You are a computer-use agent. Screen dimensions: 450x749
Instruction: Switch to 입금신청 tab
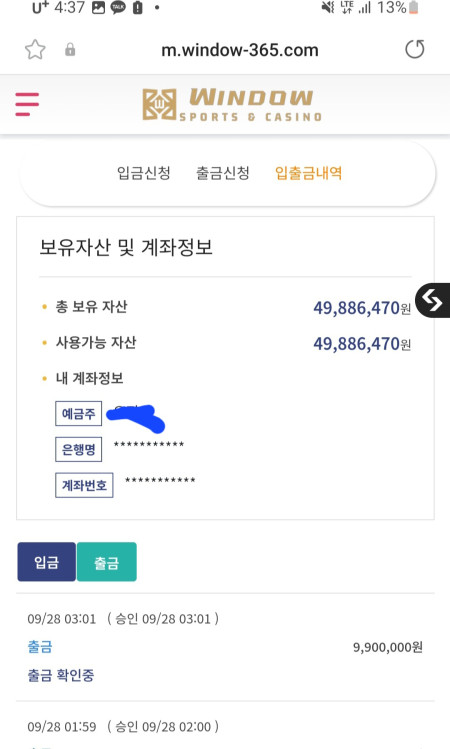(x=144, y=173)
